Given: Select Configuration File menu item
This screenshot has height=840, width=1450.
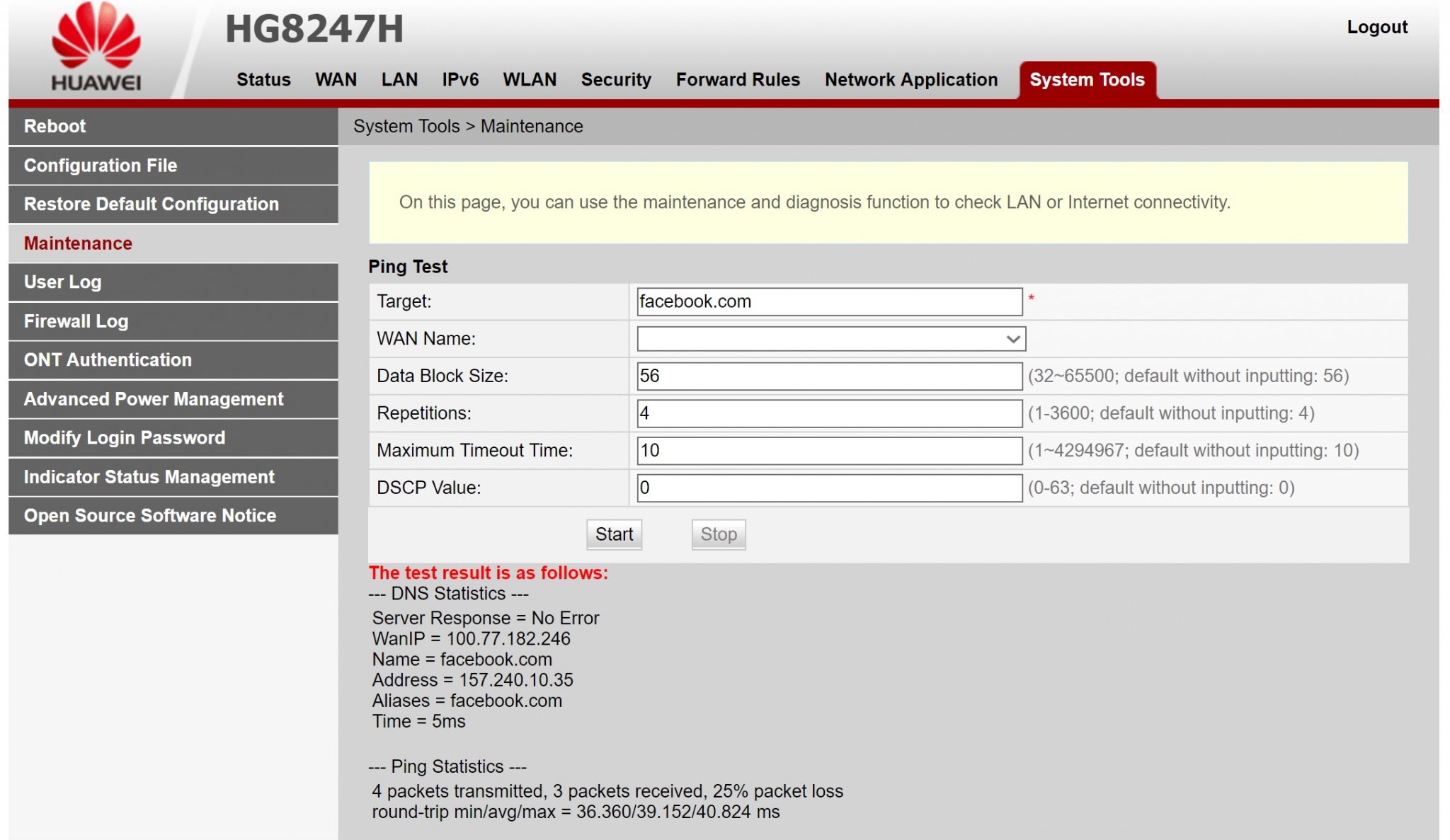Looking at the screenshot, I should 173,166.
